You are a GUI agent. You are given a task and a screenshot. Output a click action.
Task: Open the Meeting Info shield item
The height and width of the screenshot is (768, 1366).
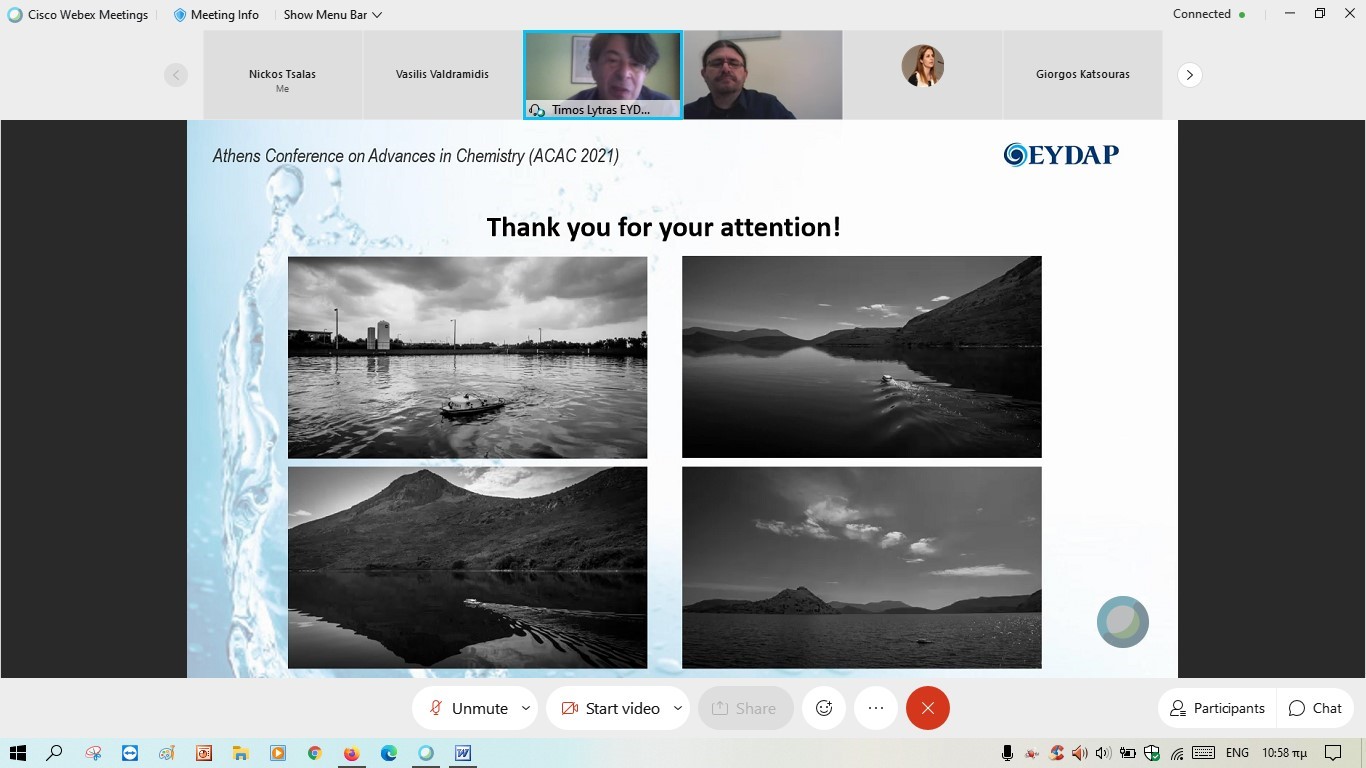pyautogui.click(x=216, y=15)
